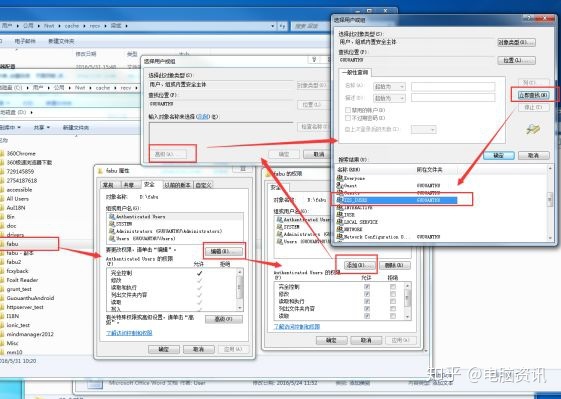This screenshot has width=561, height=399.
Task: Click the LOCAL SERVICE icon in results
Action: coord(340,222)
